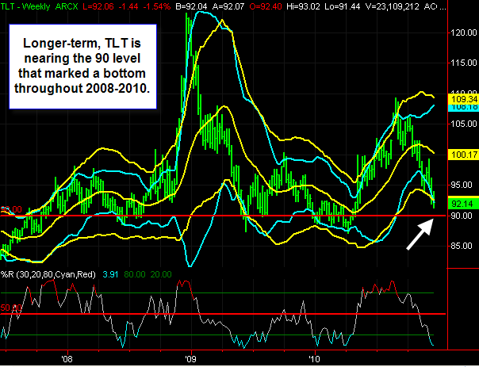Select the bid value B=92.04
479x367 pixels.
pos(191,7)
